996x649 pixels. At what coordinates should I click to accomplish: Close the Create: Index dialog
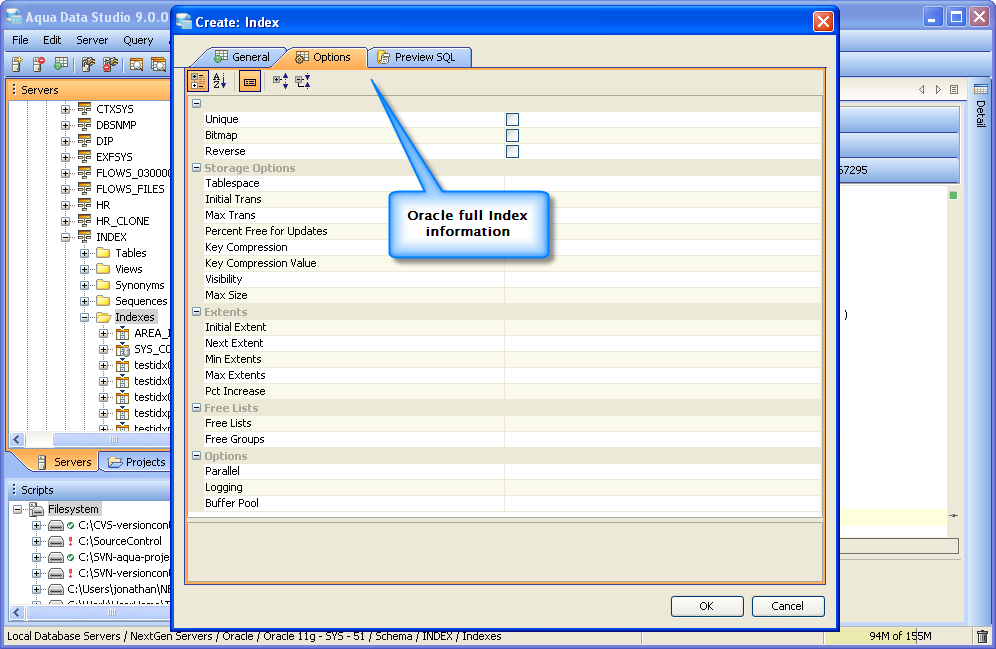pos(823,22)
